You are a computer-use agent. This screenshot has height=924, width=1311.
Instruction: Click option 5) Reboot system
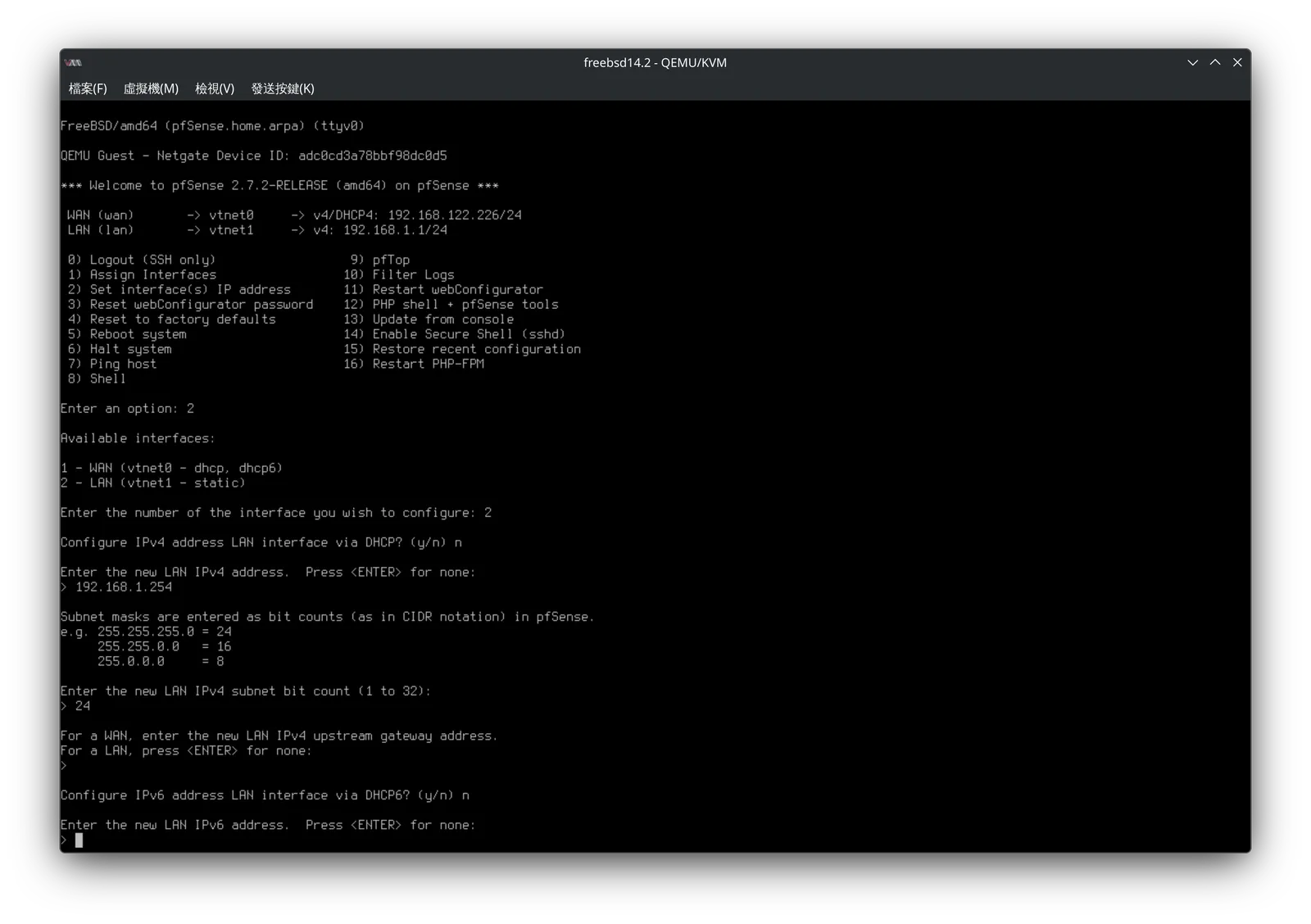pyautogui.click(x=127, y=334)
